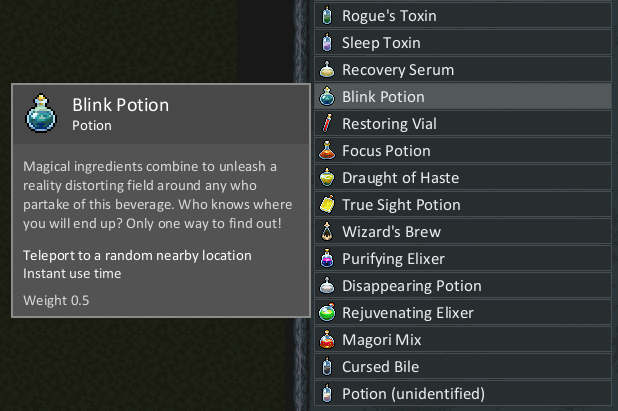The image size is (618, 411).
Task: Click the True Sight Potion yellow icon
Action: pos(327,205)
